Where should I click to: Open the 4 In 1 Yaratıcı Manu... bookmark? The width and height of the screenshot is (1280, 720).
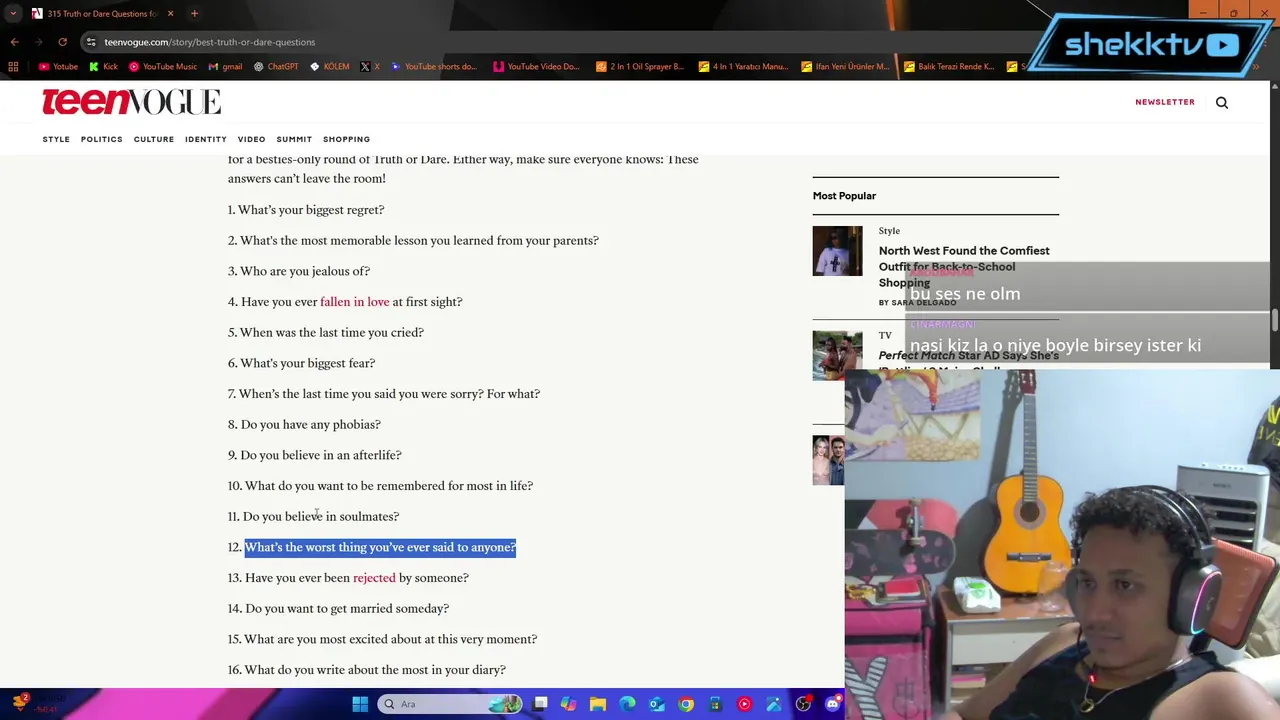pyautogui.click(x=743, y=67)
